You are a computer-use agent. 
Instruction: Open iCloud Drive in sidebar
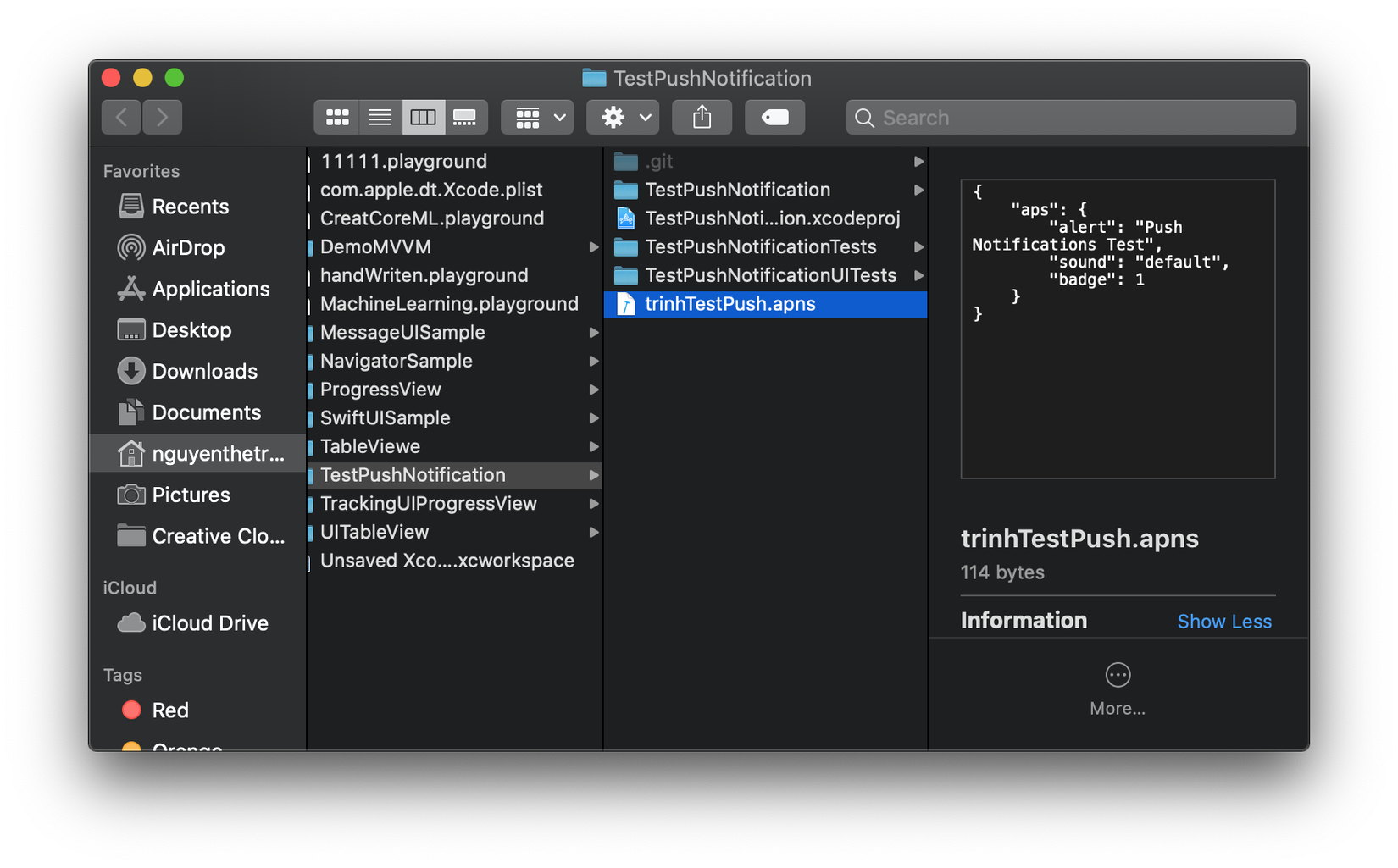(x=209, y=623)
